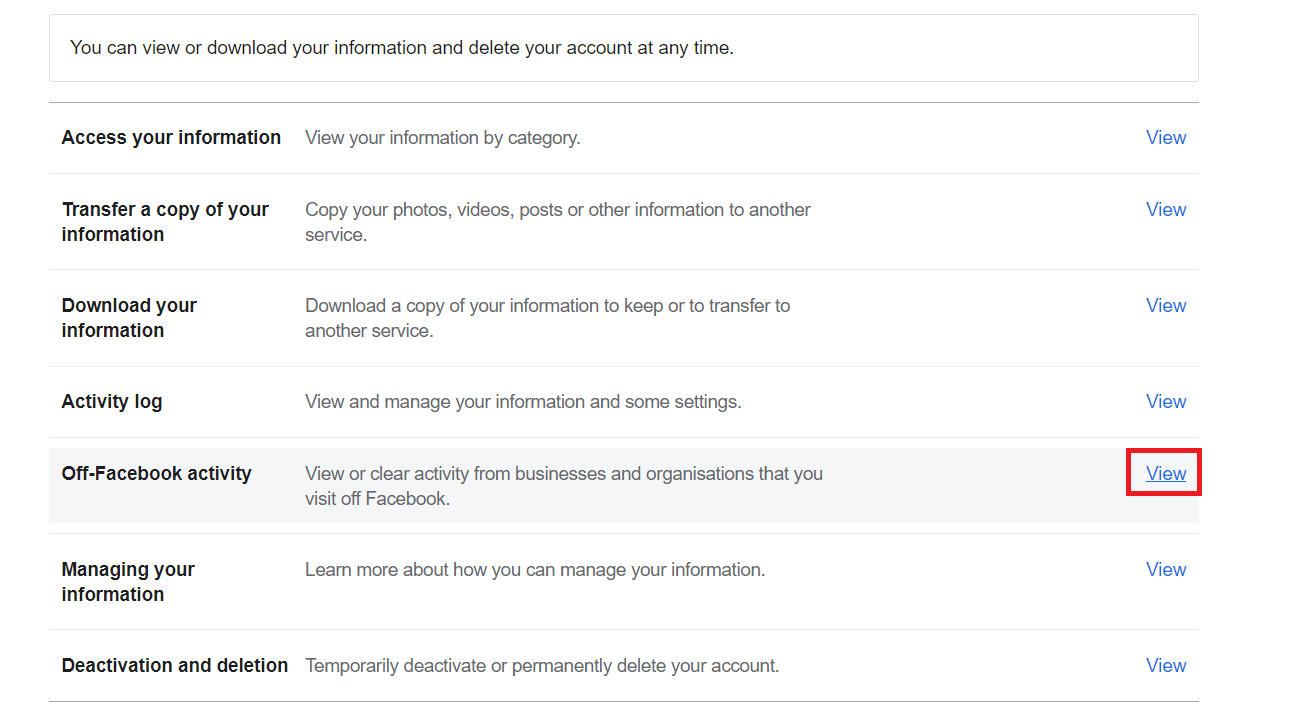Screen dimensions: 1291x726
Task: Click 'Learn more about how you can manage' description
Action: pos(535,570)
